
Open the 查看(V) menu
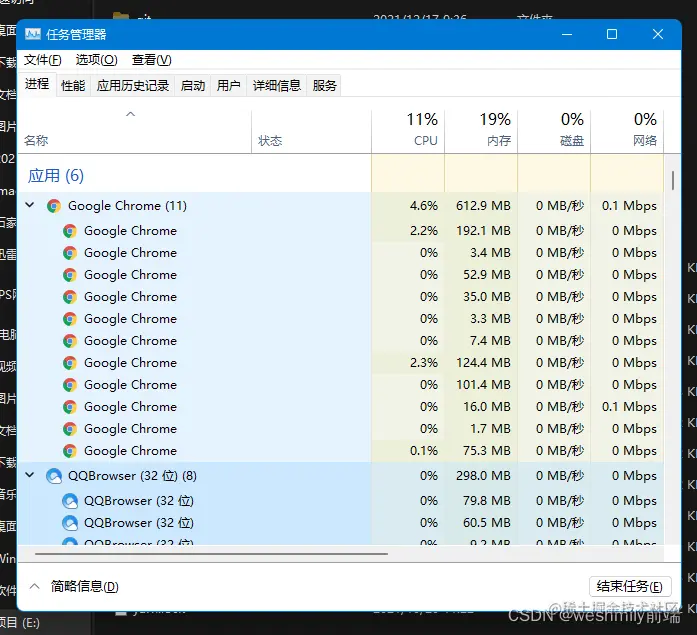(152, 60)
